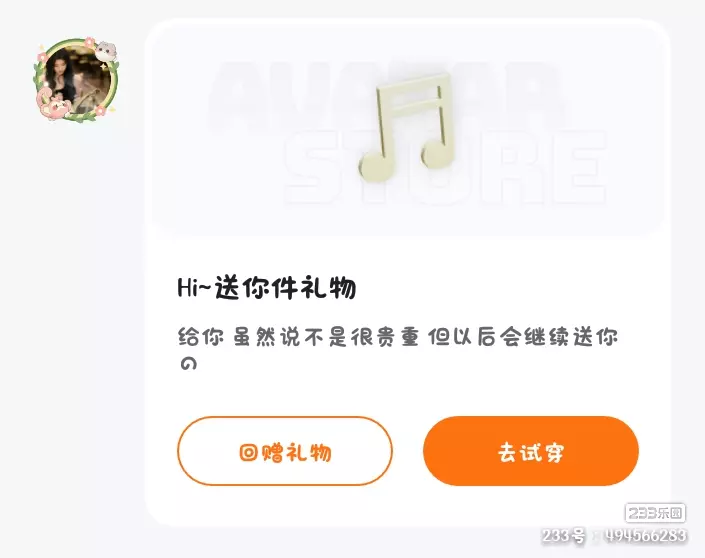
Task: Click the 回赠礼物 button
Action: (285, 451)
